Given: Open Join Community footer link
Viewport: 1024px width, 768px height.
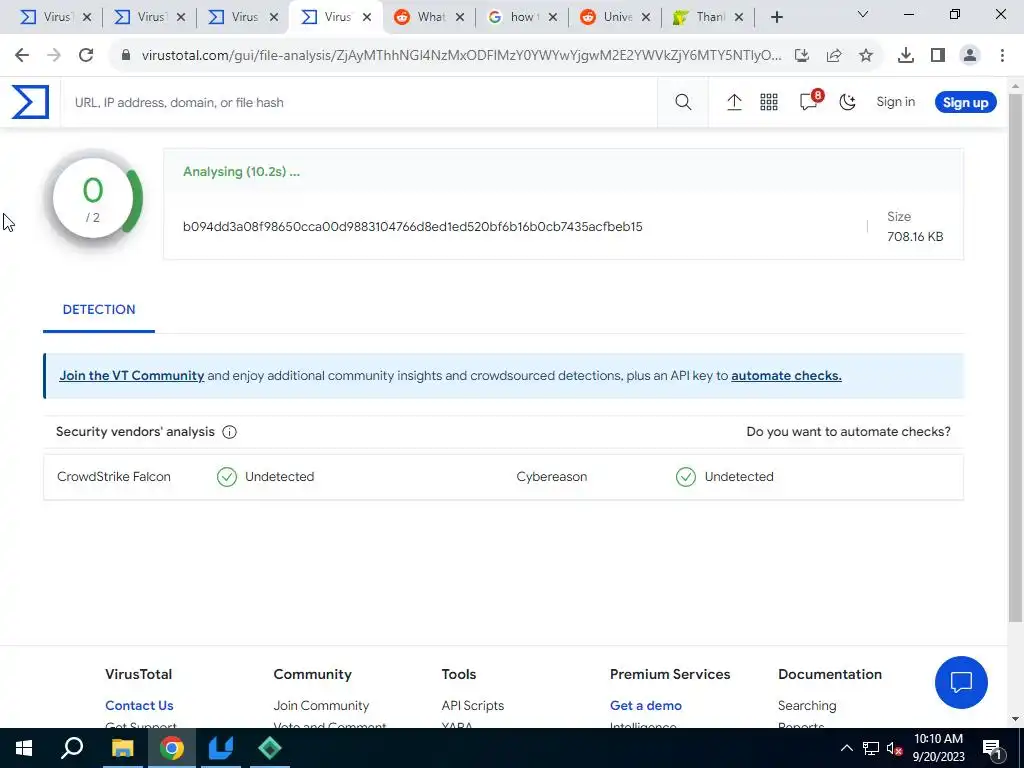Looking at the screenshot, I should click(x=321, y=705).
